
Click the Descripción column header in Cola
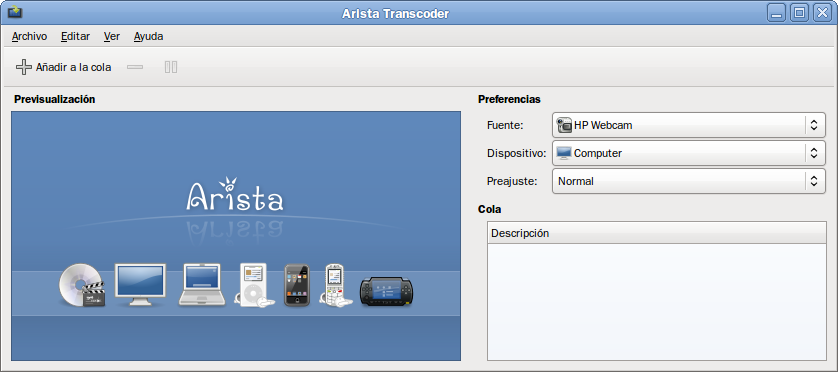coord(657,233)
